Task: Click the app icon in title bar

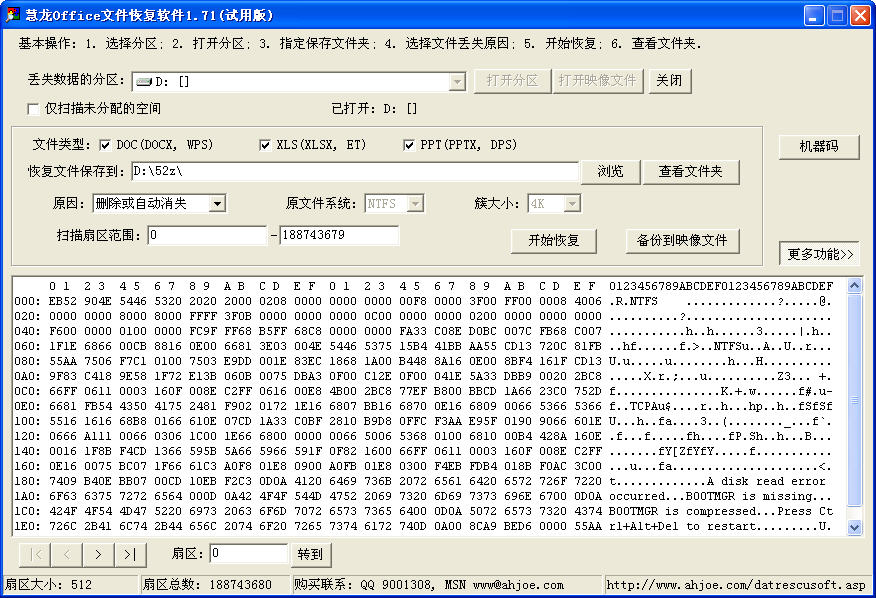Action: click(12, 15)
